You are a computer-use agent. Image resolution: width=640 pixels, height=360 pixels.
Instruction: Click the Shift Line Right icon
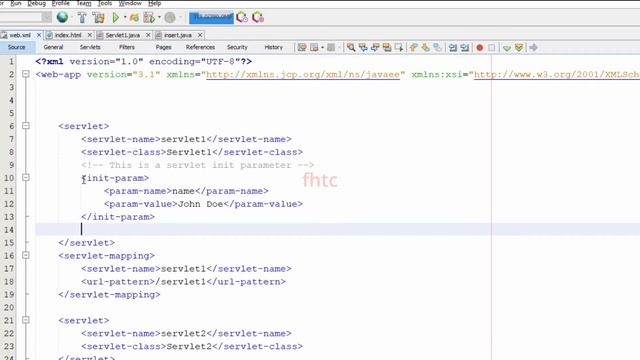[464, 48]
